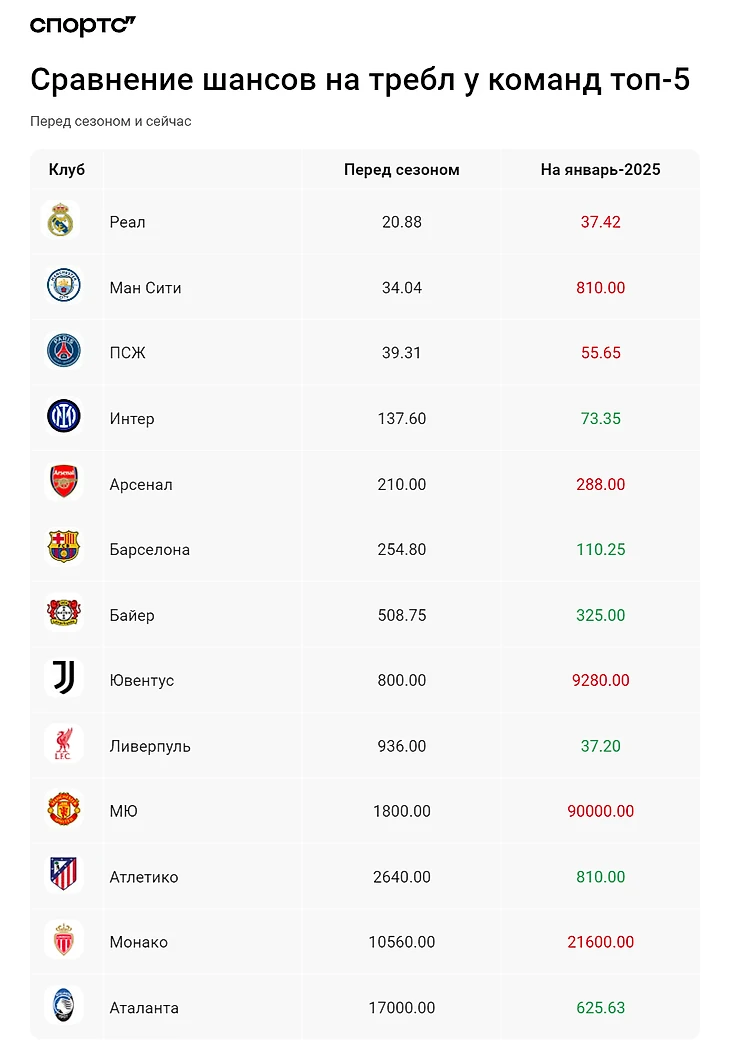
Task: Click the Bayer Leverkusen club crest
Action: pyautogui.click(x=63, y=614)
